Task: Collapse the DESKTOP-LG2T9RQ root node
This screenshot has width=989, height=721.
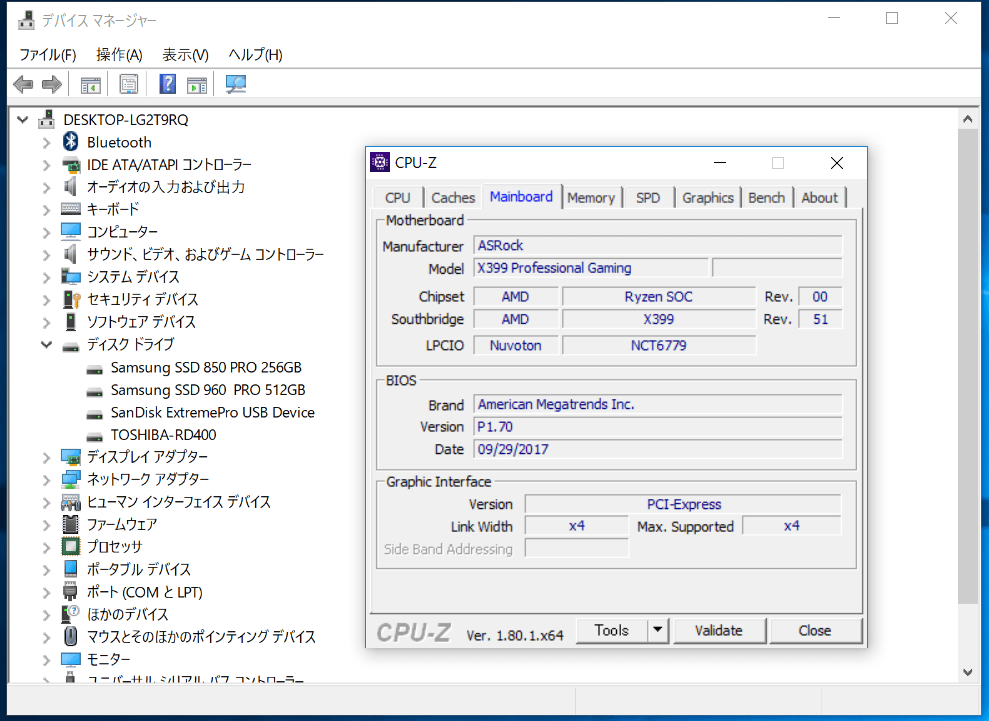Action: tap(23, 119)
